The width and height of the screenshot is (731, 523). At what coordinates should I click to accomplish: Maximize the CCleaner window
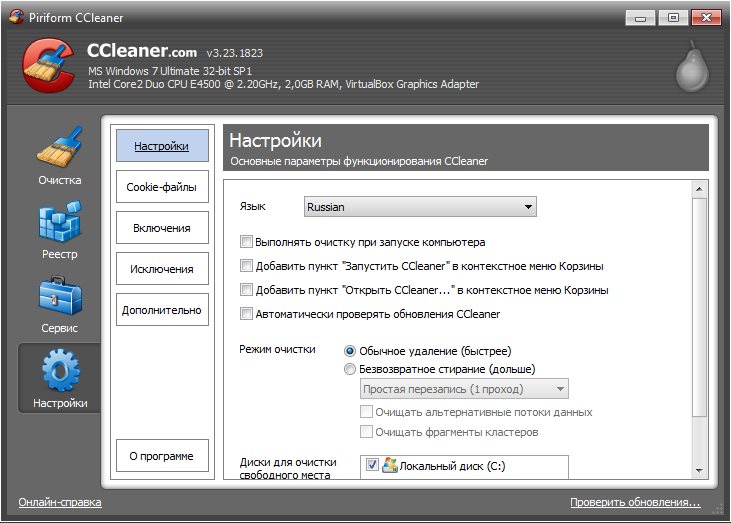tap(673, 18)
